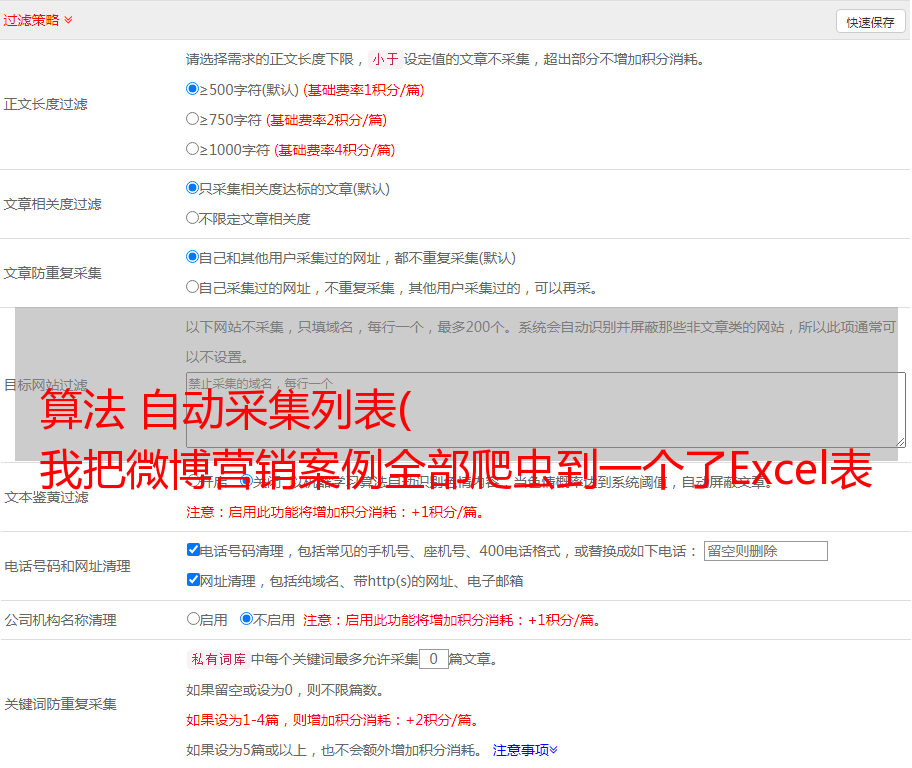
Task: Click the 公司机构名称清理 row label
Action: 60,620
